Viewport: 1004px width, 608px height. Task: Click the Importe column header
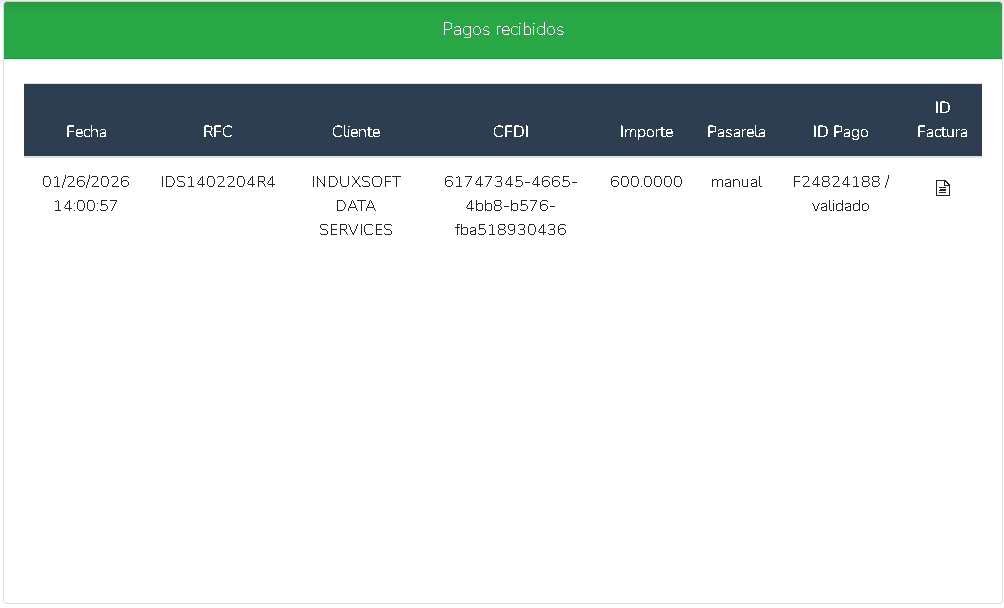[x=646, y=132]
